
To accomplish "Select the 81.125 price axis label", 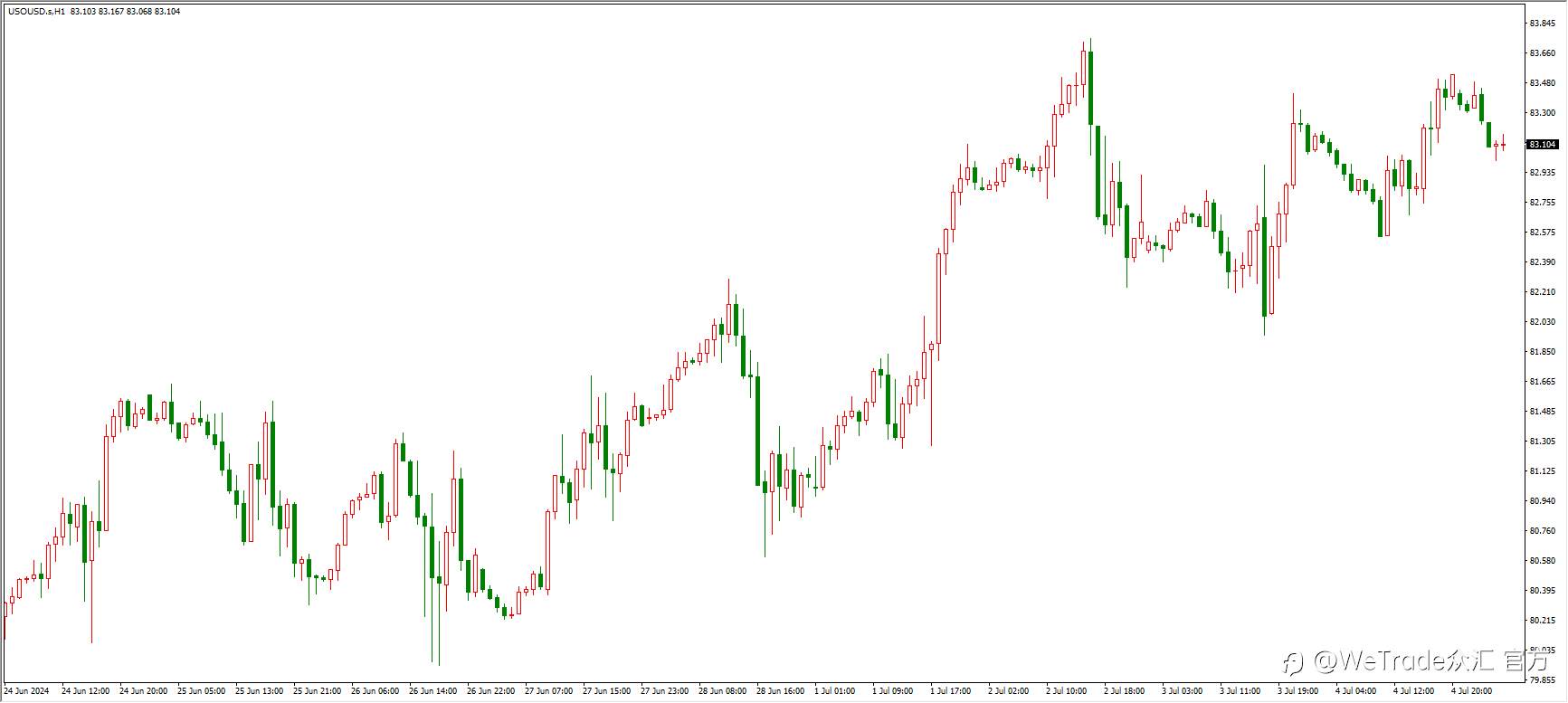I will pyautogui.click(x=1542, y=471).
